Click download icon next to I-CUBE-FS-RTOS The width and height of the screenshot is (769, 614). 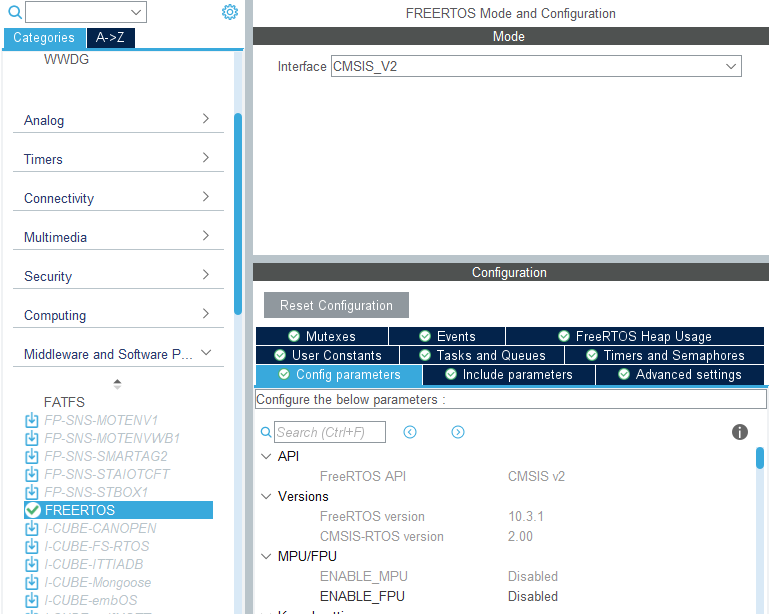31,546
